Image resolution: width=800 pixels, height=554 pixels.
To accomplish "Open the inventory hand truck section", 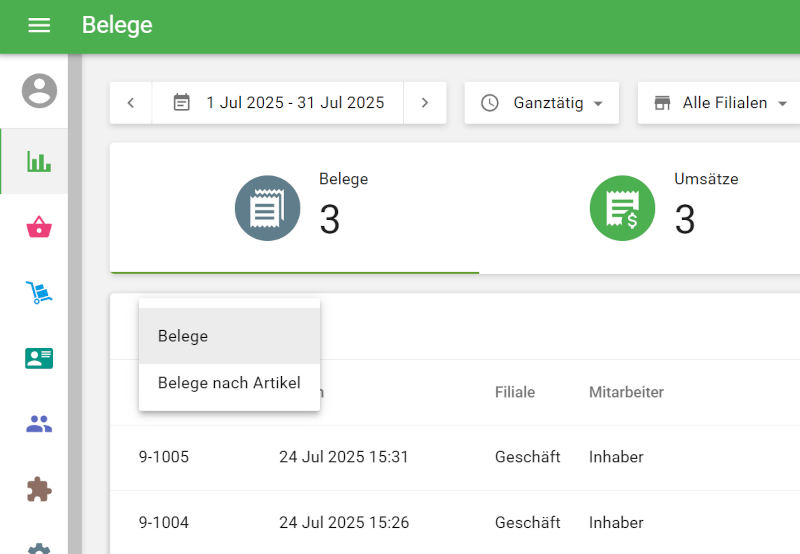I will 39,293.
